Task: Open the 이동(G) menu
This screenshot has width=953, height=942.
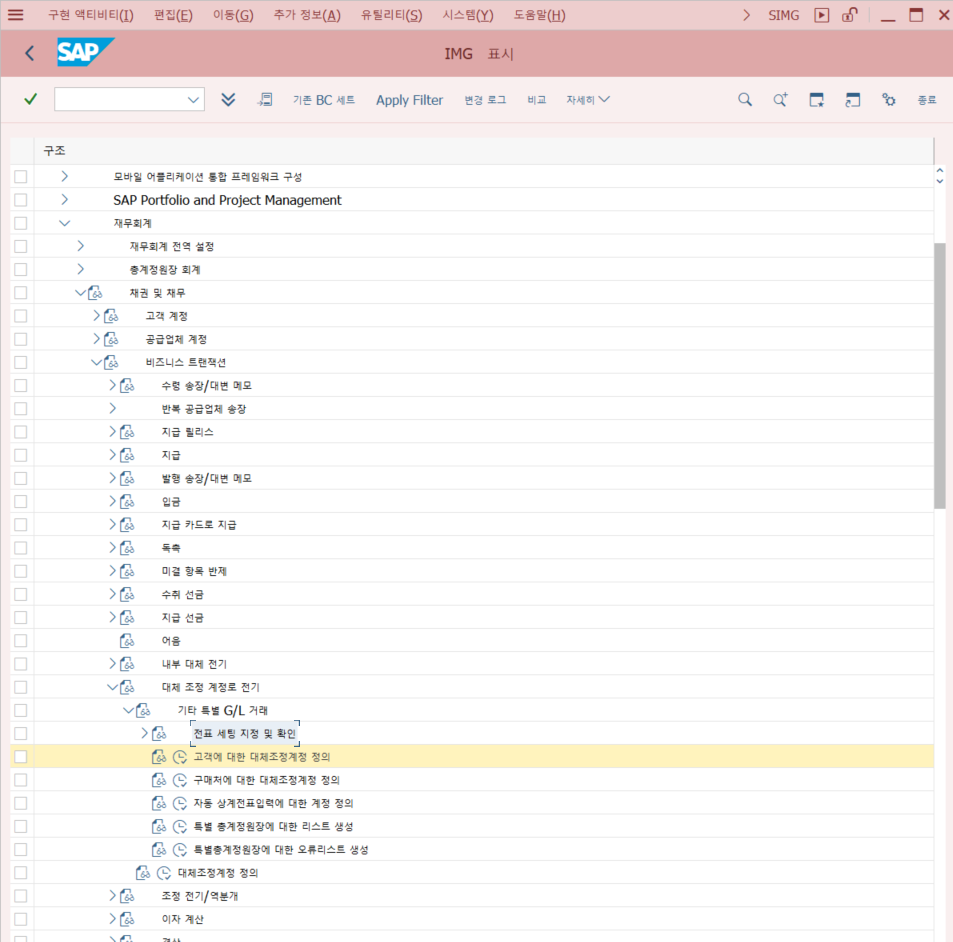Action: (x=233, y=15)
